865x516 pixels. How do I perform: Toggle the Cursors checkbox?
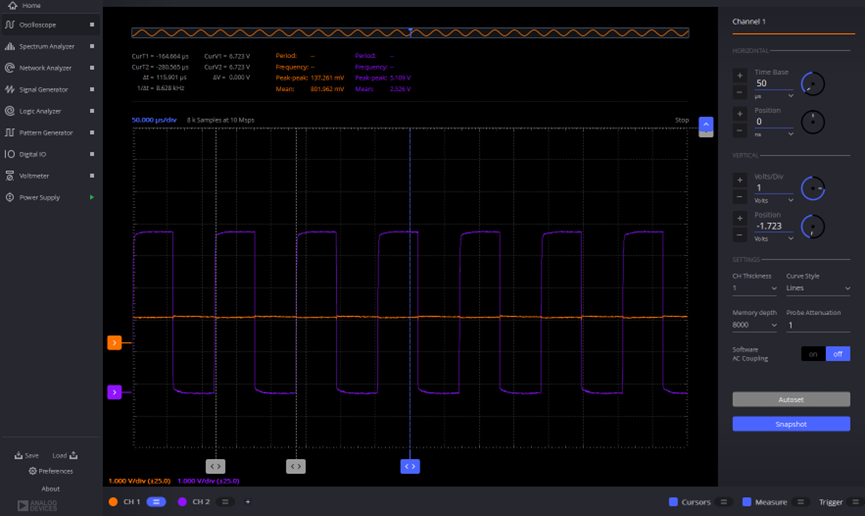coord(673,502)
